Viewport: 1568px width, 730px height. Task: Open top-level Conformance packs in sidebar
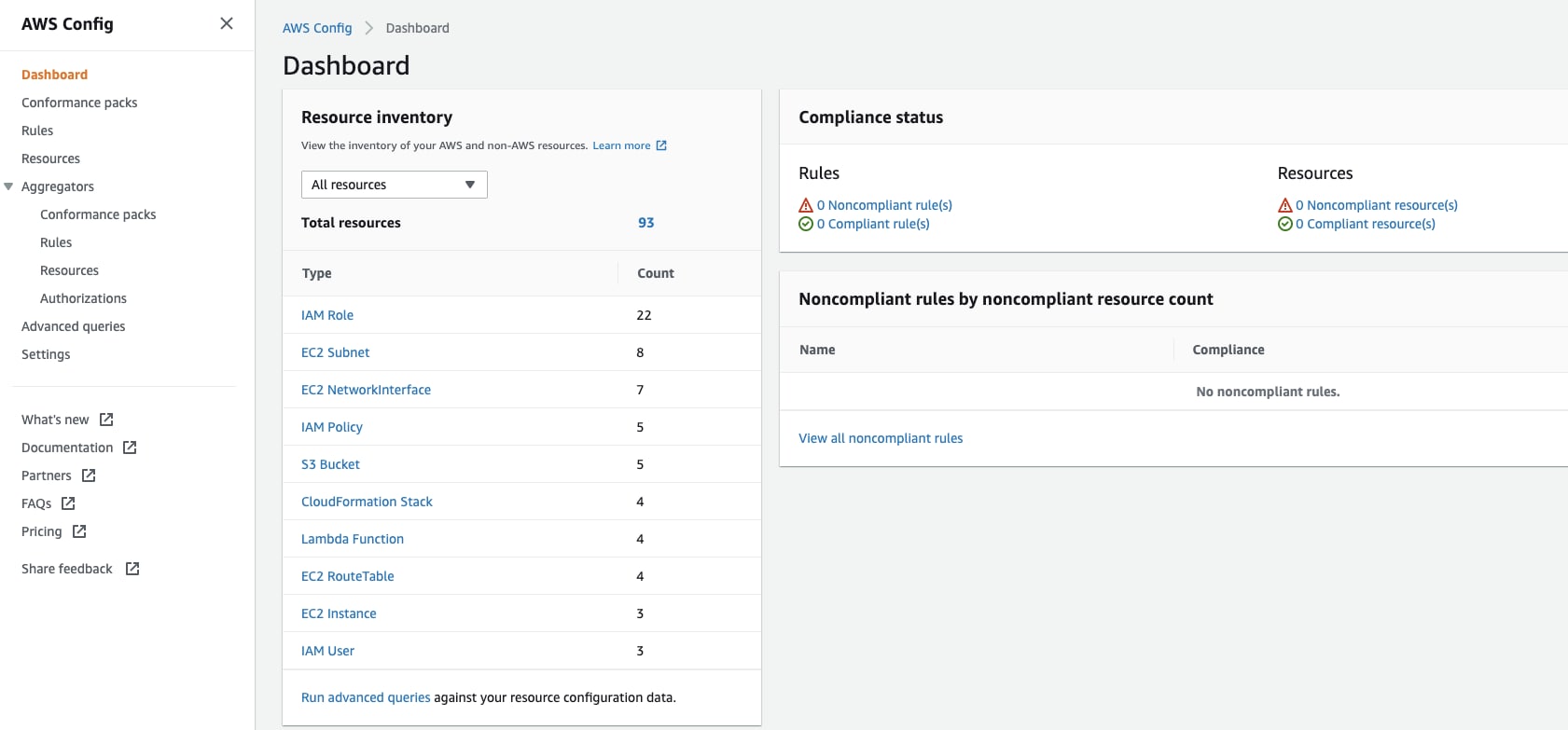click(79, 103)
